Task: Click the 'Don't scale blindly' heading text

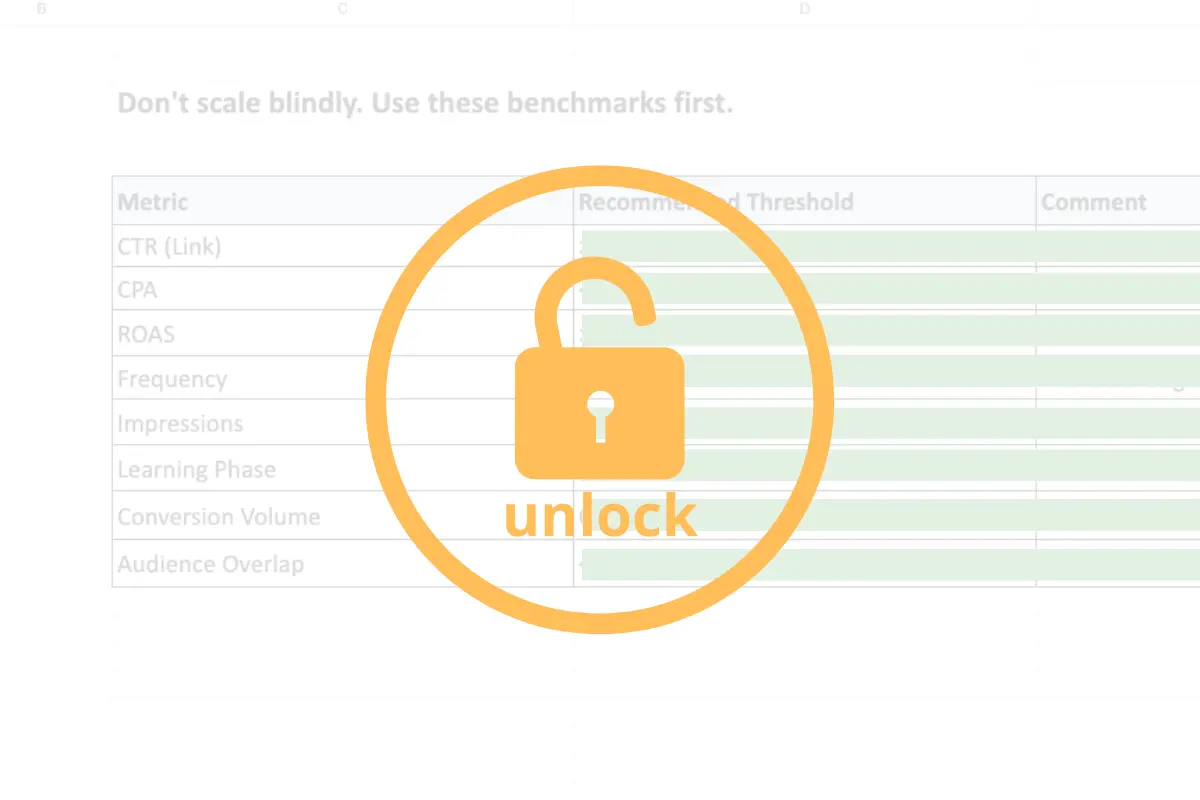Action: (425, 103)
